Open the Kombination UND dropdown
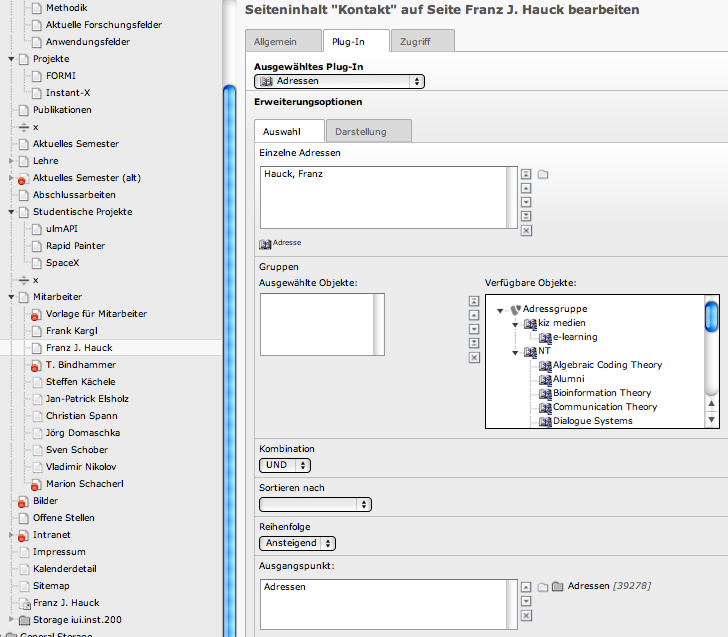The image size is (728, 637). (x=285, y=465)
